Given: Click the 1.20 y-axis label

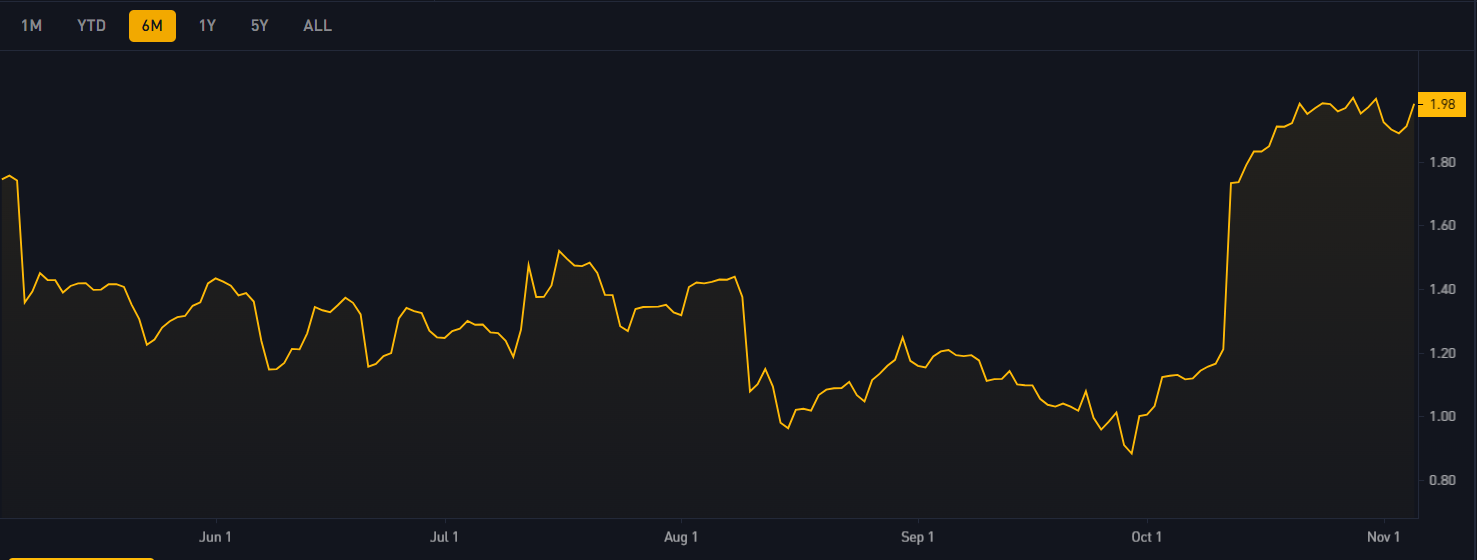Looking at the screenshot, I should [1442, 353].
